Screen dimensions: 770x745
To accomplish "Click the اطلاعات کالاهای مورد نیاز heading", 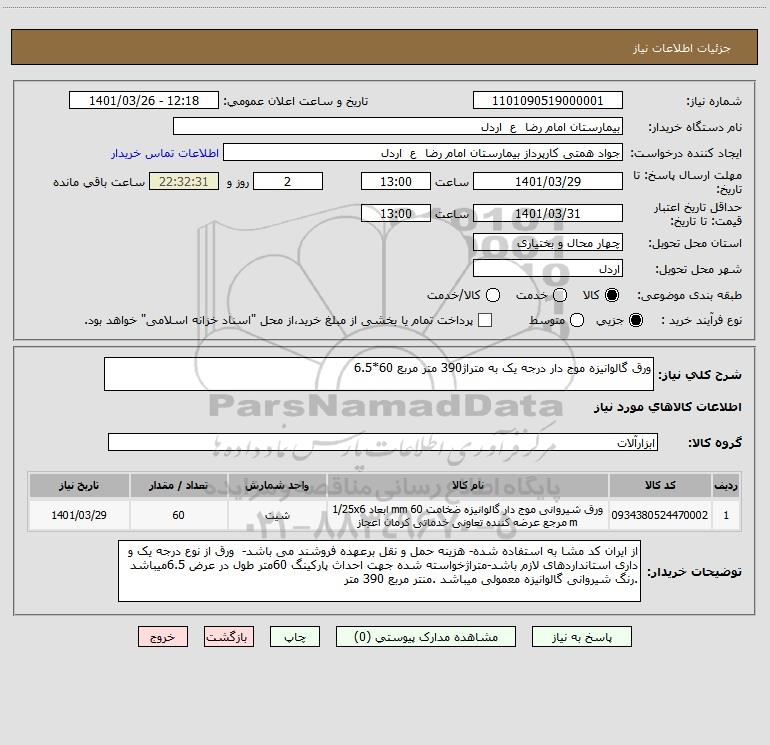I will (x=667, y=407).
